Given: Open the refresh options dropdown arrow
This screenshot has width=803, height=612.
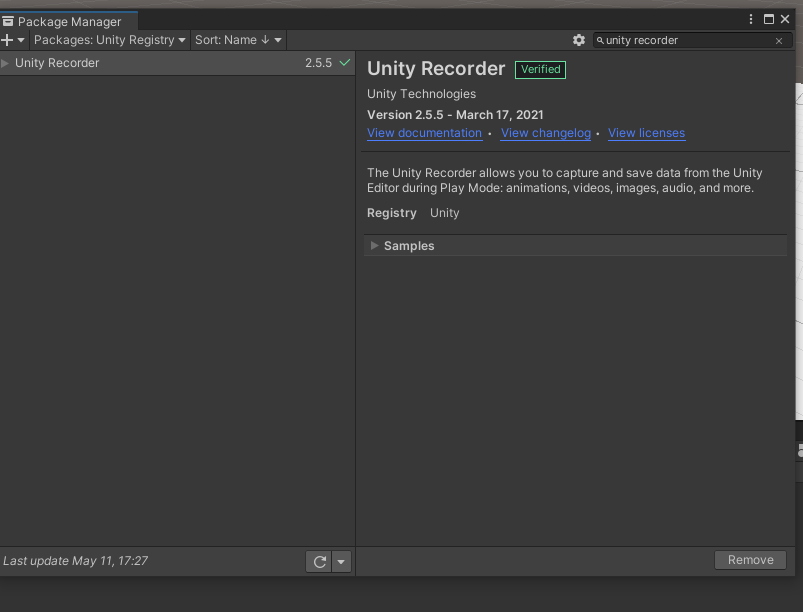Looking at the screenshot, I should 341,562.
